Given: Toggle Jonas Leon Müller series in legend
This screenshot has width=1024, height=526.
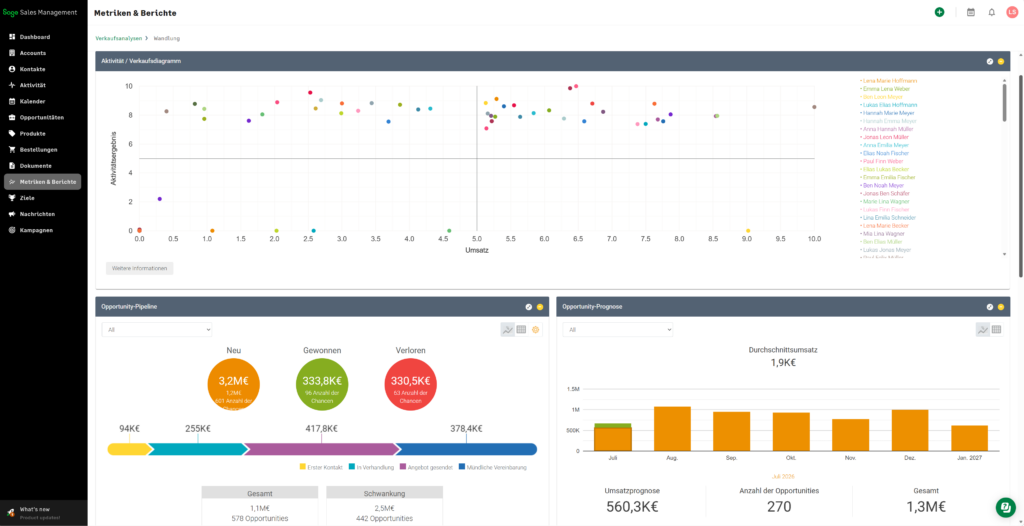Looking at the screenshot, I should (886, 137).
